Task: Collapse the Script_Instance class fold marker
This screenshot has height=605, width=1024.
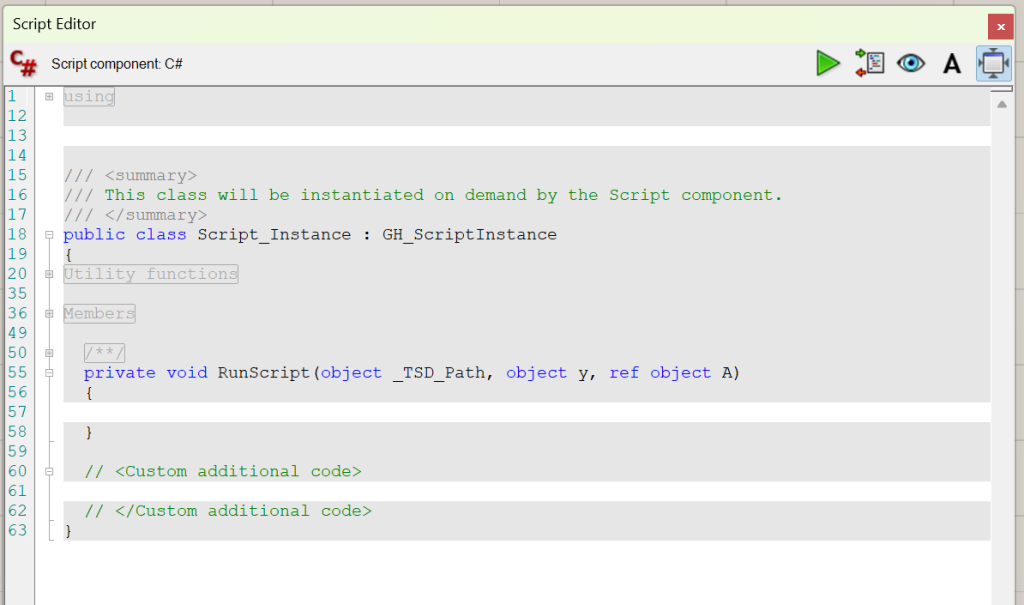Action: tap(49, 235)
